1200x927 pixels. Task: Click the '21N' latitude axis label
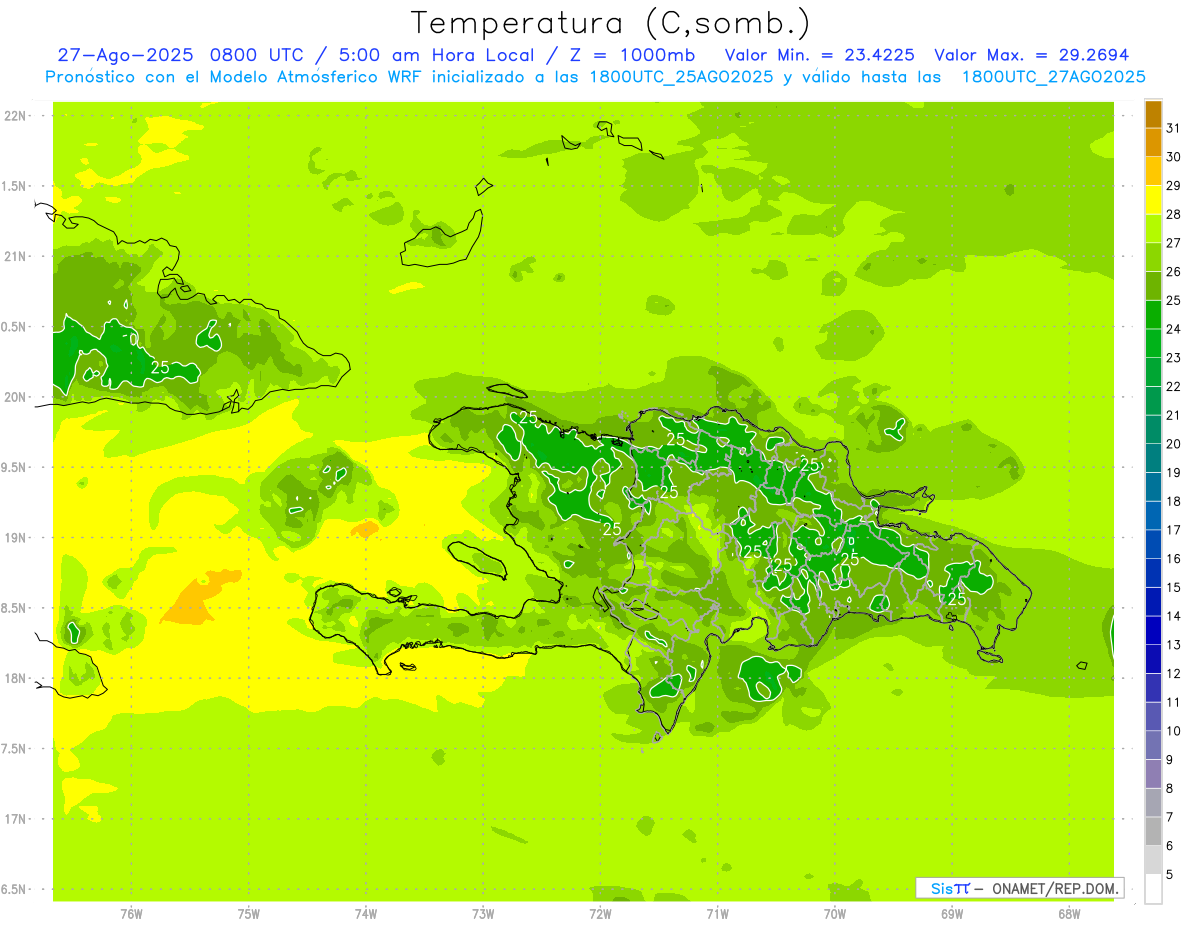point(15,257)
